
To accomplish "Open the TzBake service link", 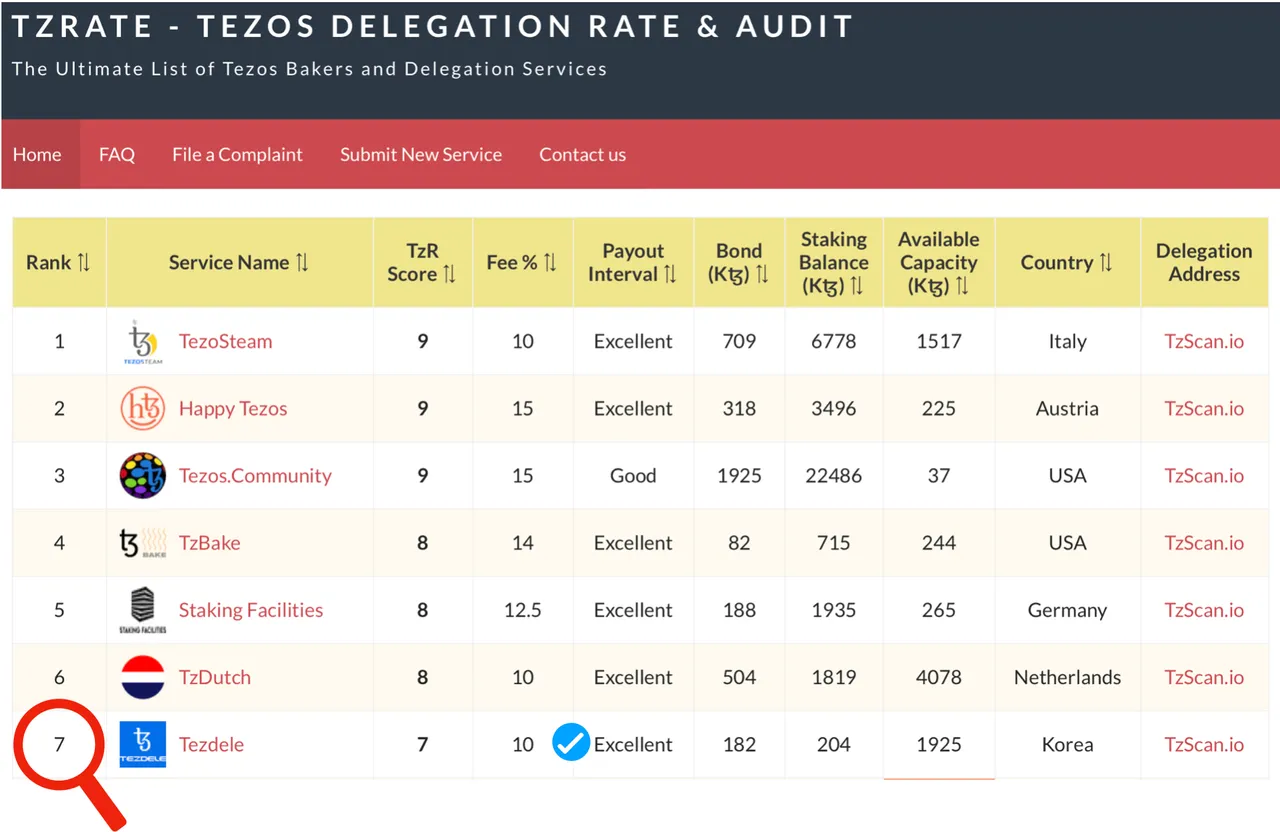I will (209, 542).
